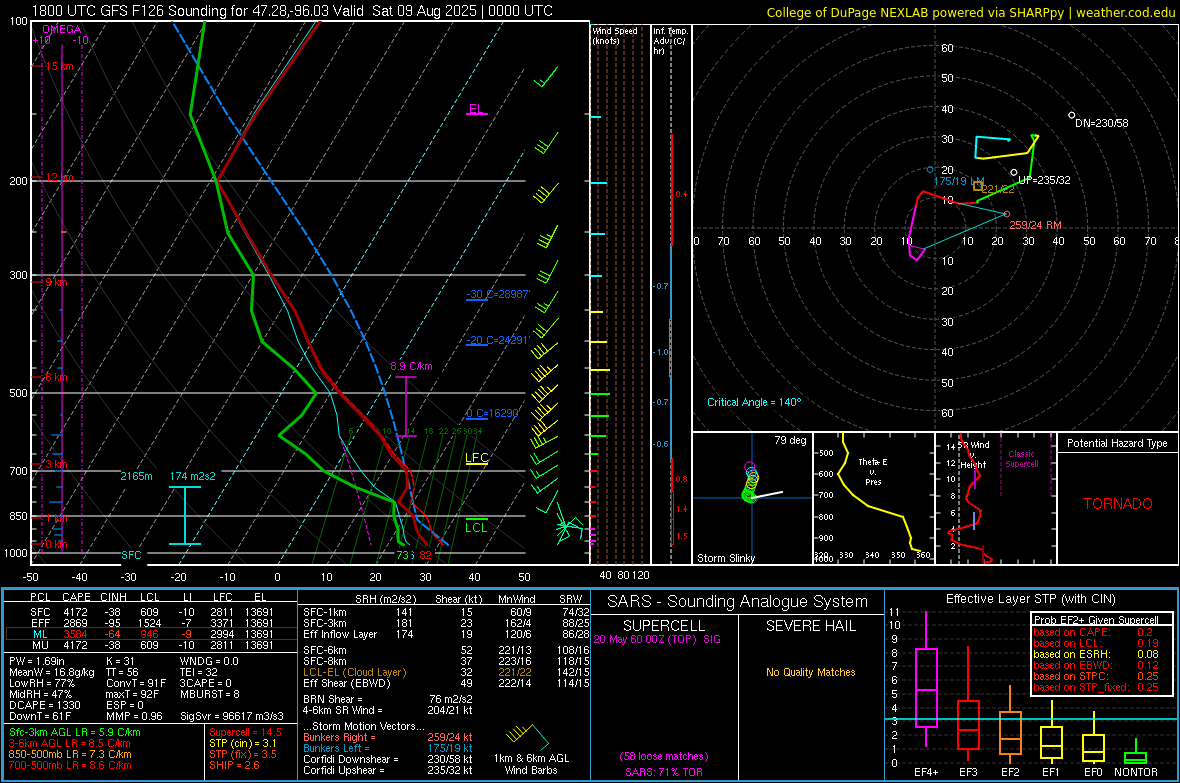Click the LCL-EL (Cloud Layer) row

tap(446, 672)
